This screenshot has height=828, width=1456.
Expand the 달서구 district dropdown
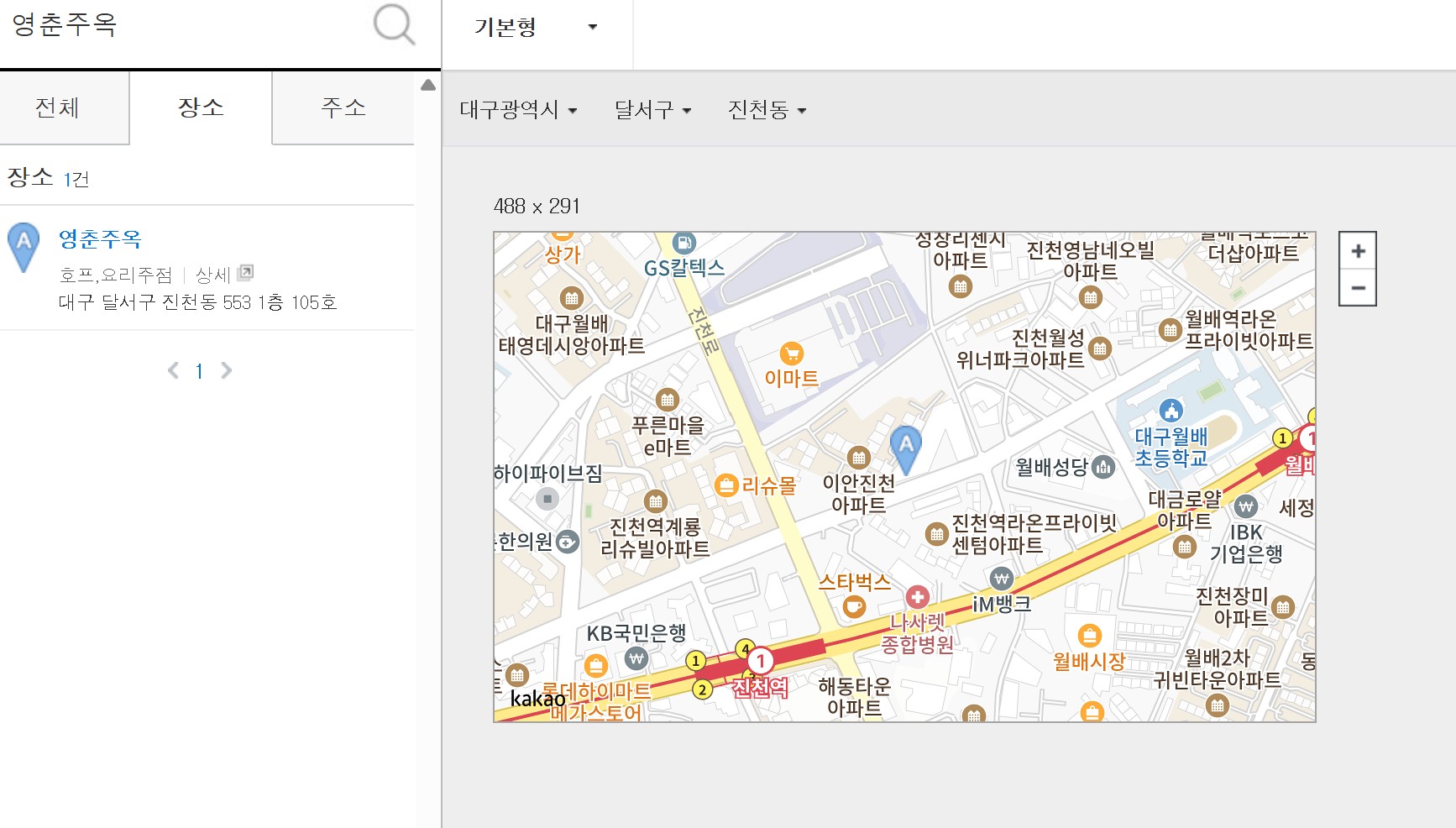(x=652, y=110)
